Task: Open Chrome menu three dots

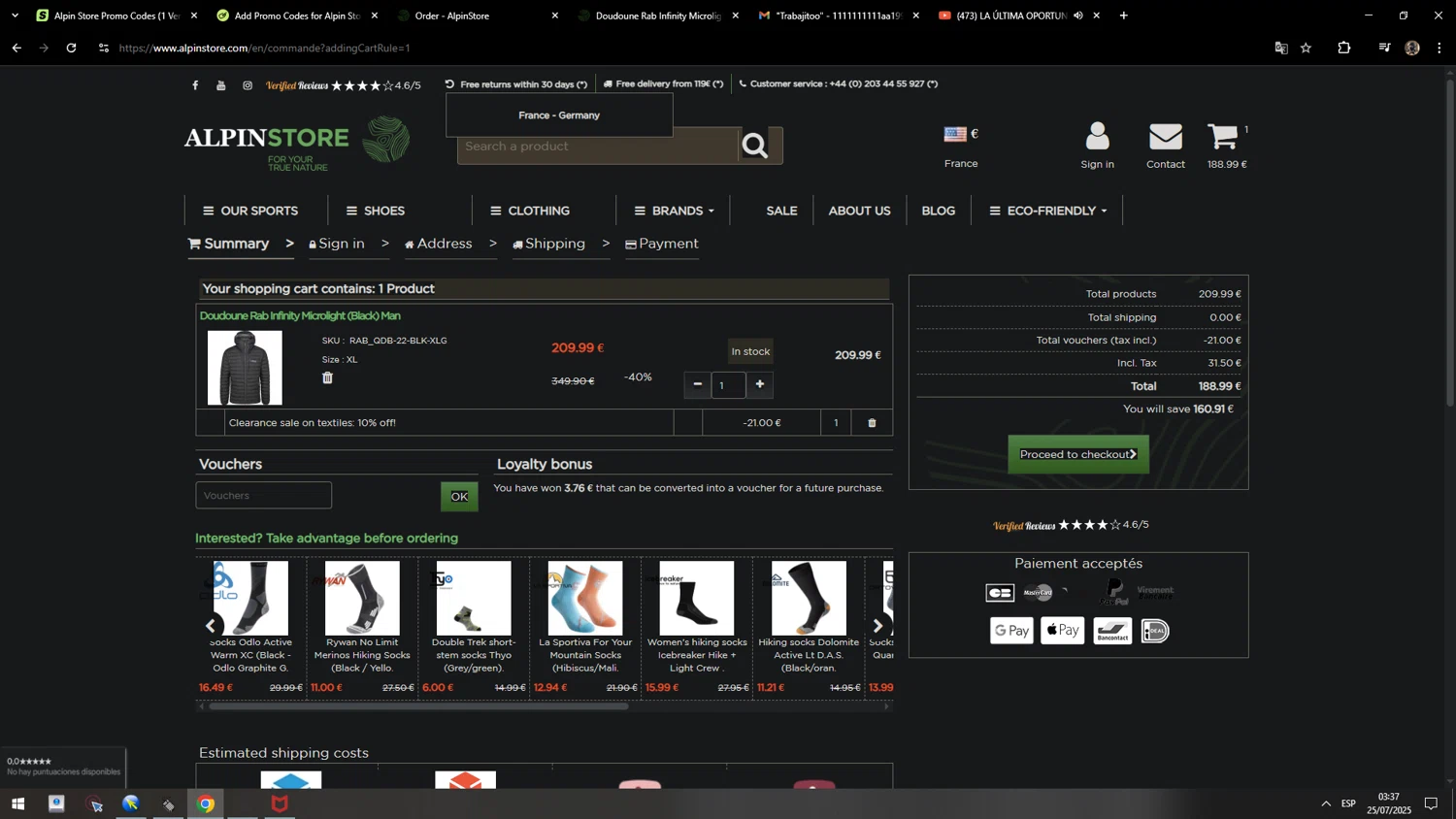Action: (1439, 48)
